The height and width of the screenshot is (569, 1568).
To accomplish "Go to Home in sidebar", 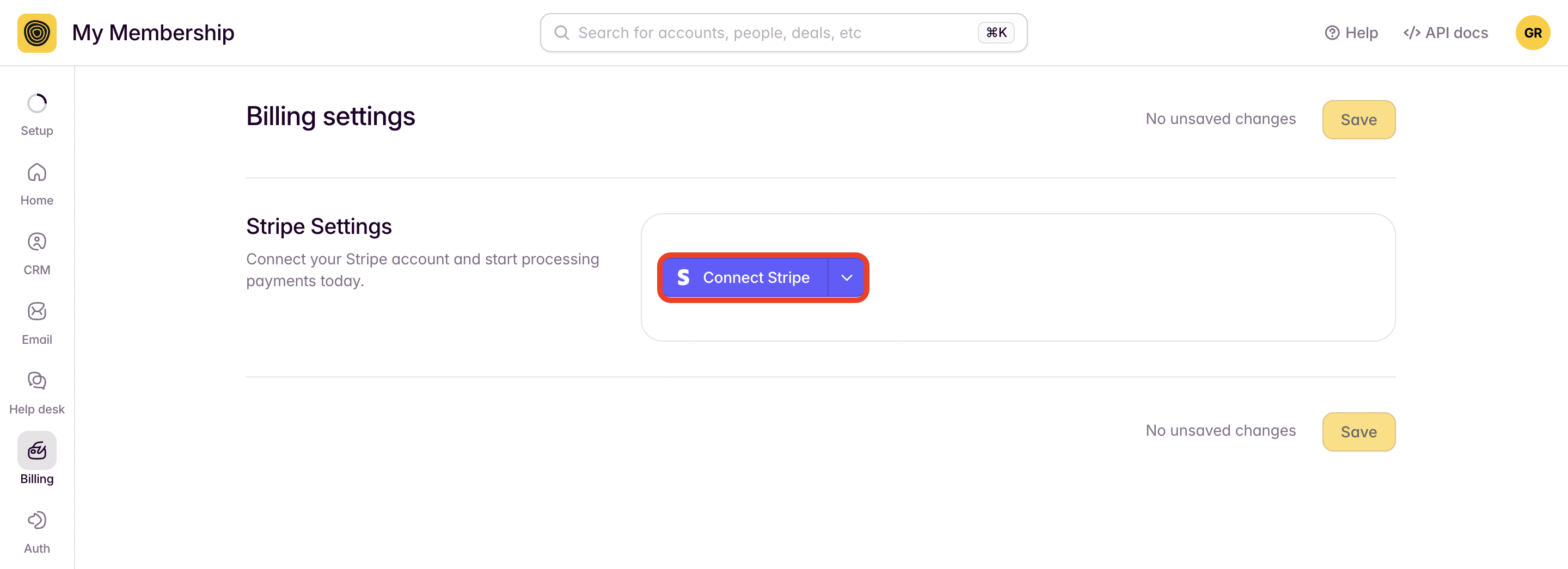I will [x=36, y=183].
